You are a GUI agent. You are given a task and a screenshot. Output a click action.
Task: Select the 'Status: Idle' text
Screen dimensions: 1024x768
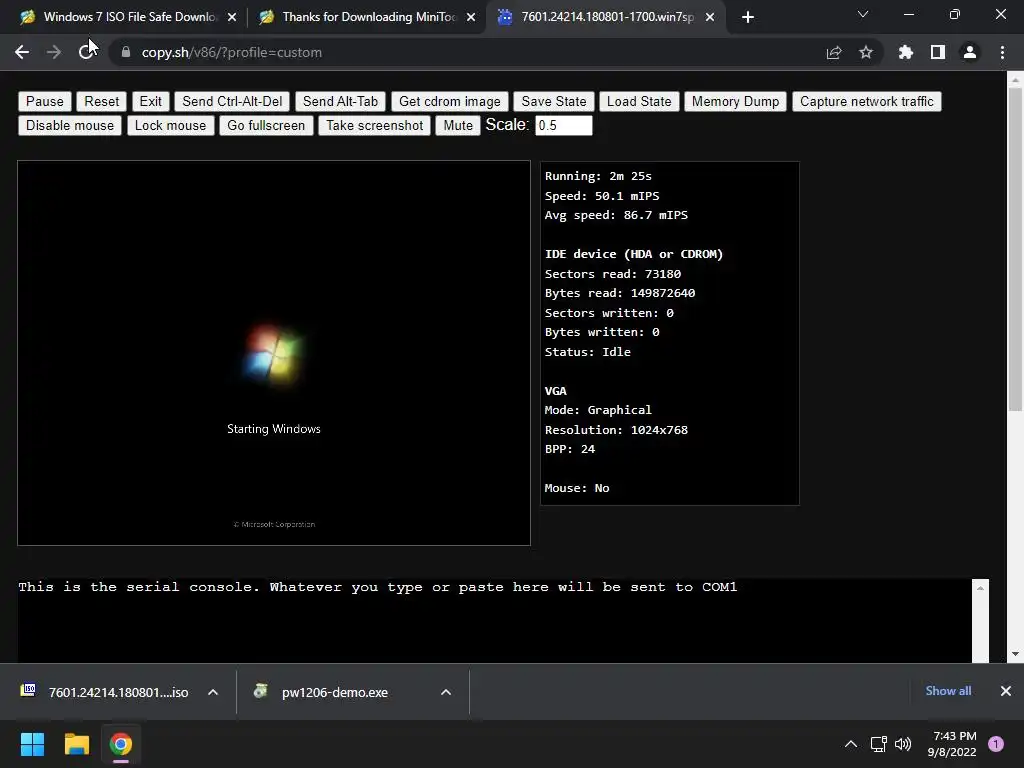click(x=588, y=352)
